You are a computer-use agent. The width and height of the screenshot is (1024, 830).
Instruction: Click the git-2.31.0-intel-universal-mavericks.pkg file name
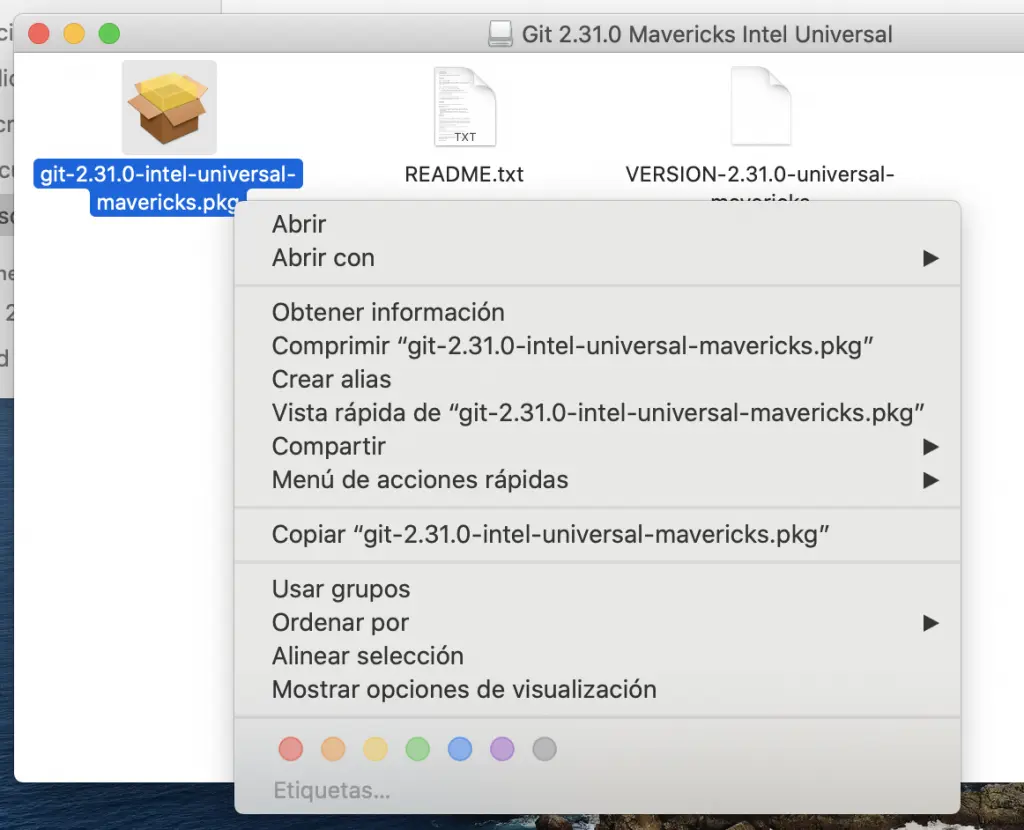tap(168, 187)
